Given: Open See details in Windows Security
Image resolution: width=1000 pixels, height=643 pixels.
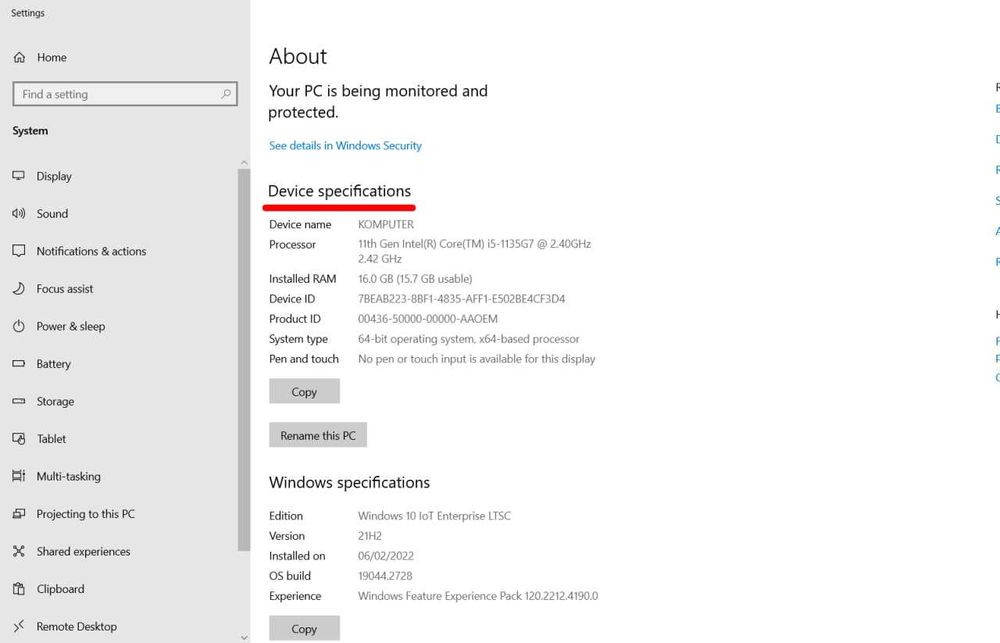Looking at the screenshot, I should [x=345, y=145].
